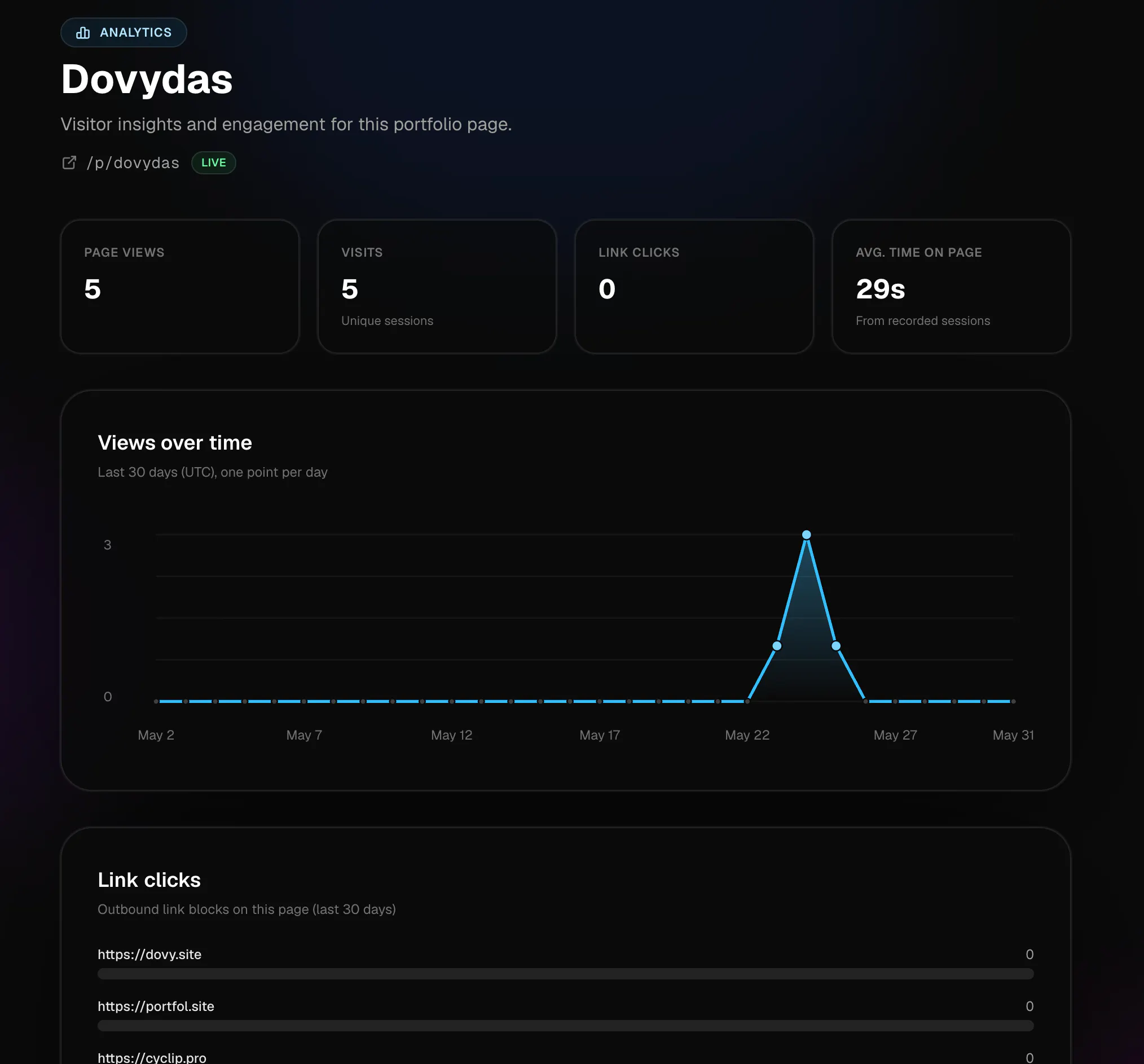Click the Avg. Time on Page card
Screen dimensions: 1144x1064
(x=951, y=287)
